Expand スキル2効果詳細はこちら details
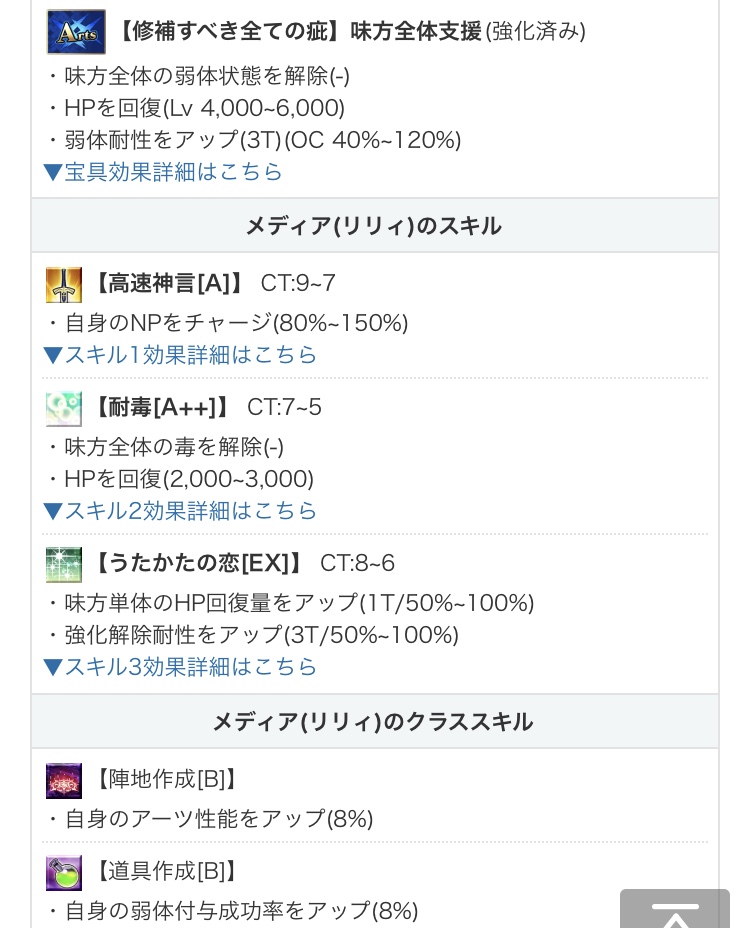This screenshot has height=928, width=750. (x=180, y=511)
